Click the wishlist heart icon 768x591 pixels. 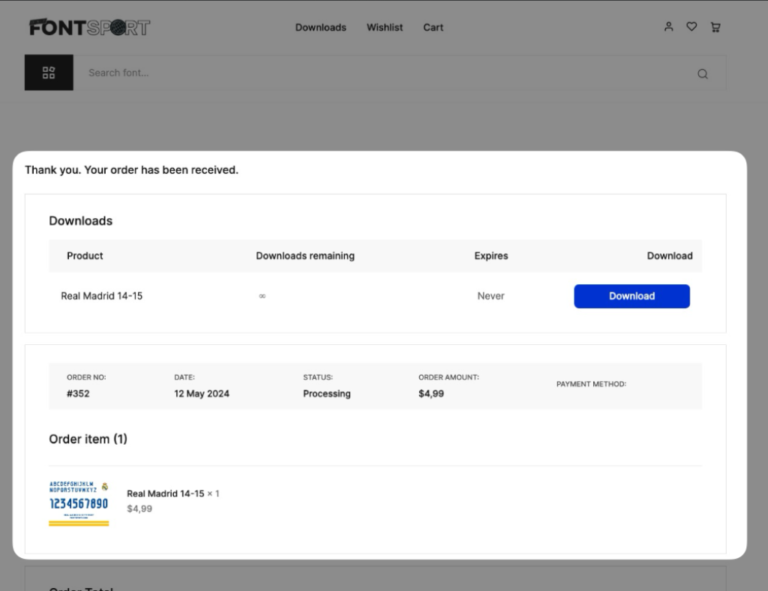tap(692, 27)
